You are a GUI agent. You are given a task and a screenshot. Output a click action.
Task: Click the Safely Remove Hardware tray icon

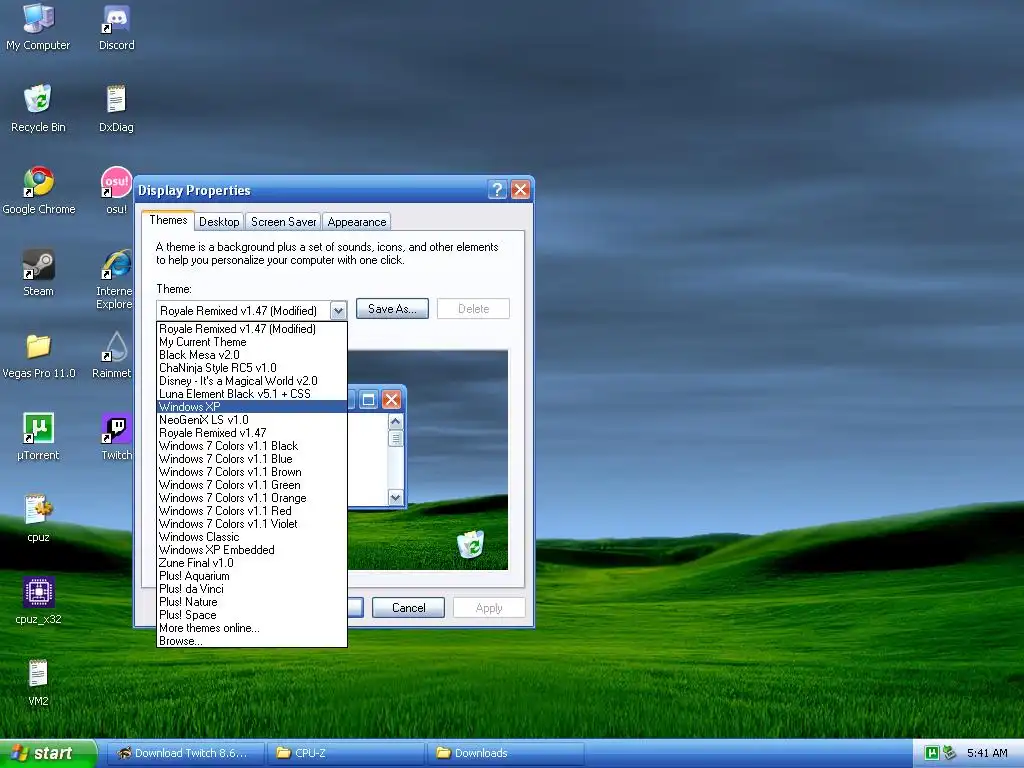(948, 753)
